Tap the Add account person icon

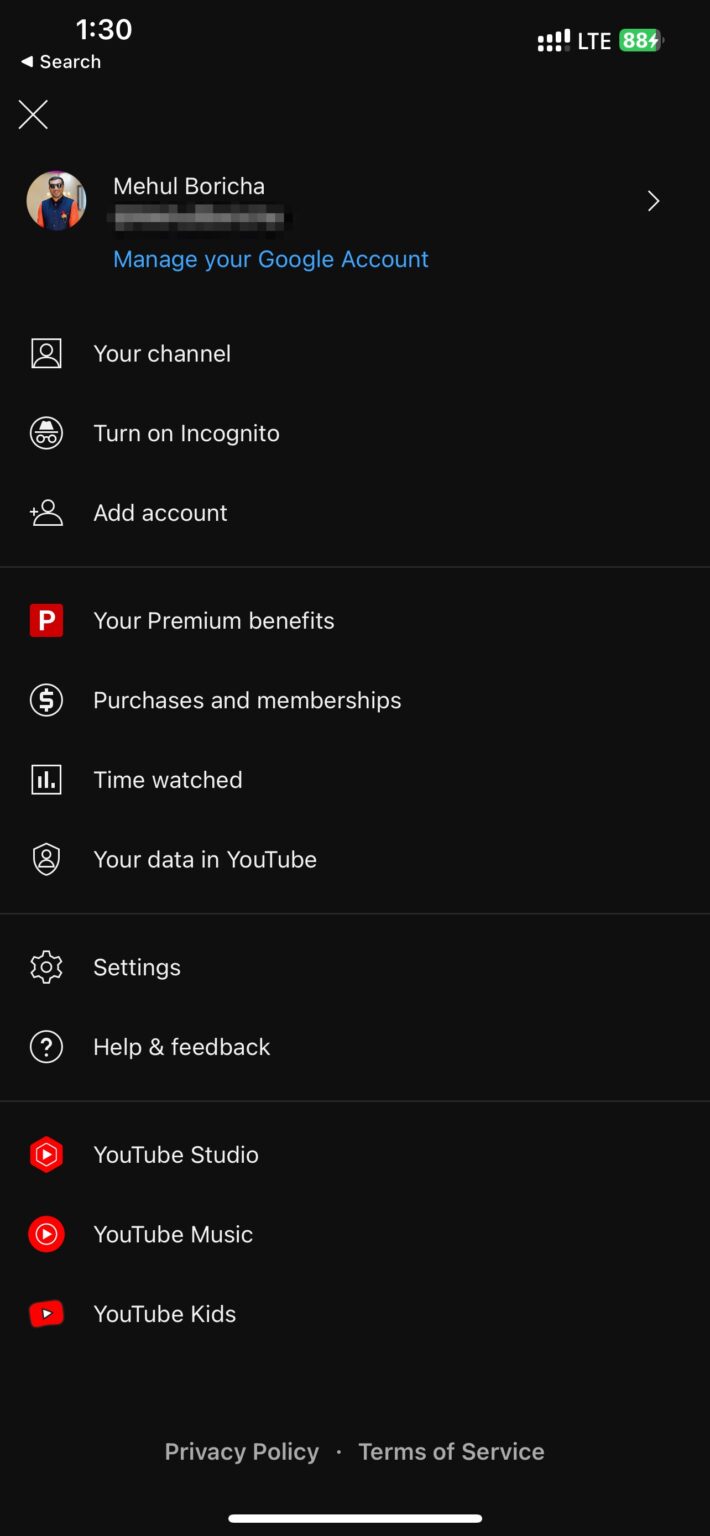(x=46, y=512)
